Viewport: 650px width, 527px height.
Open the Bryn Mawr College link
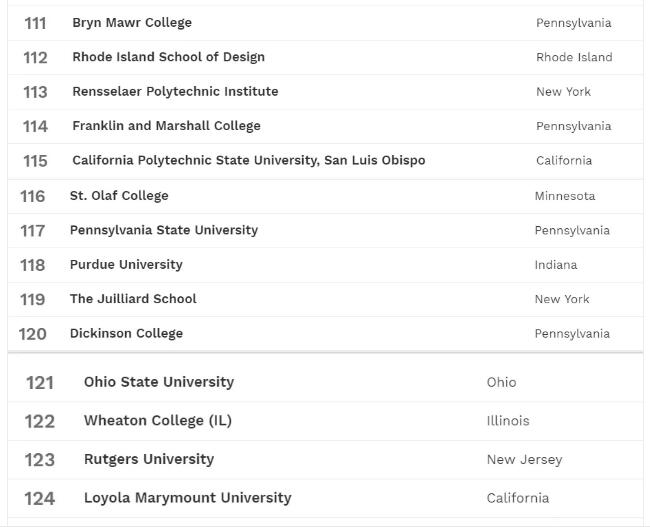tap(132, 22)
